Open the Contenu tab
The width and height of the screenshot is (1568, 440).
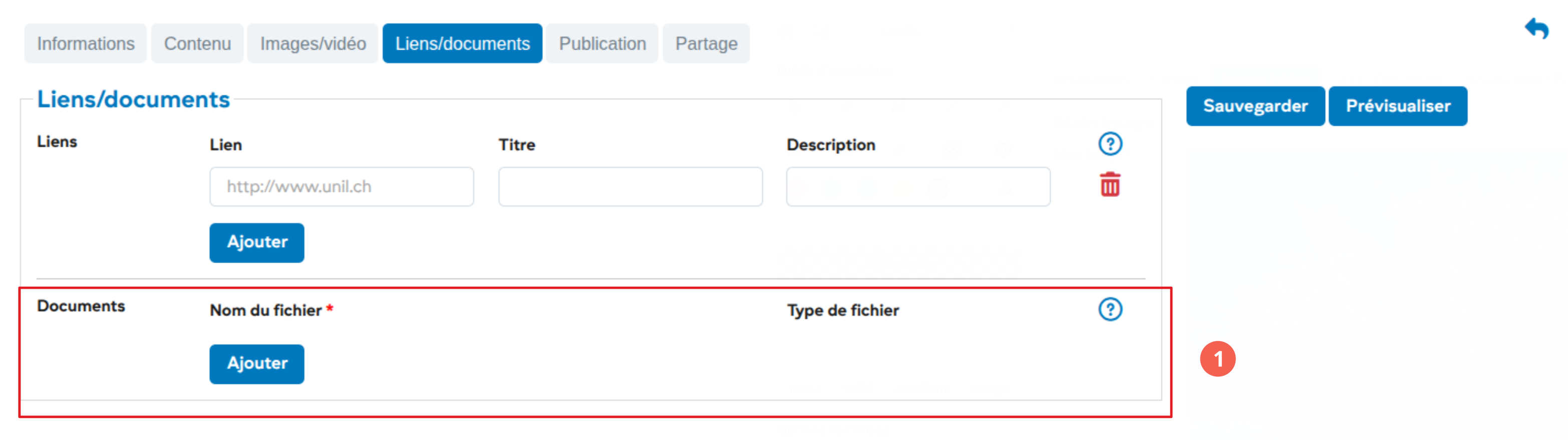point(197,44)
